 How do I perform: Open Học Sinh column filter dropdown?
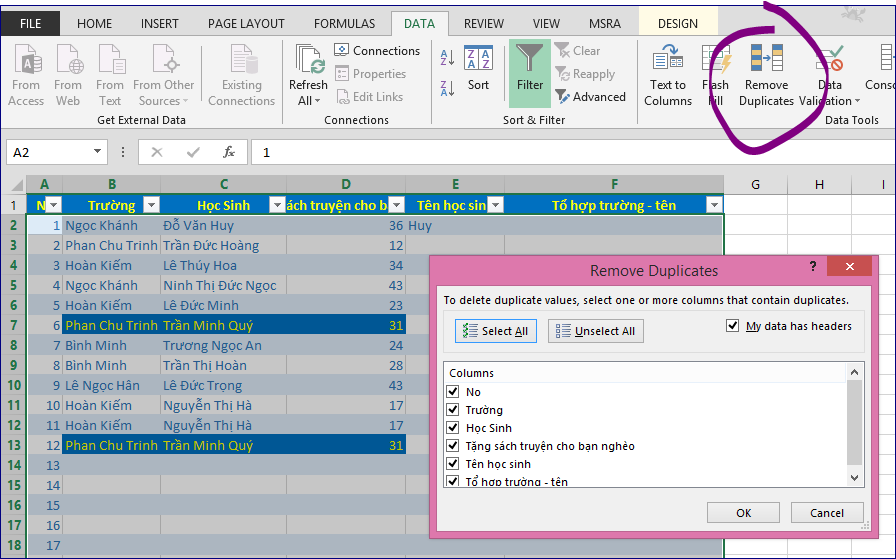point(277,205)
